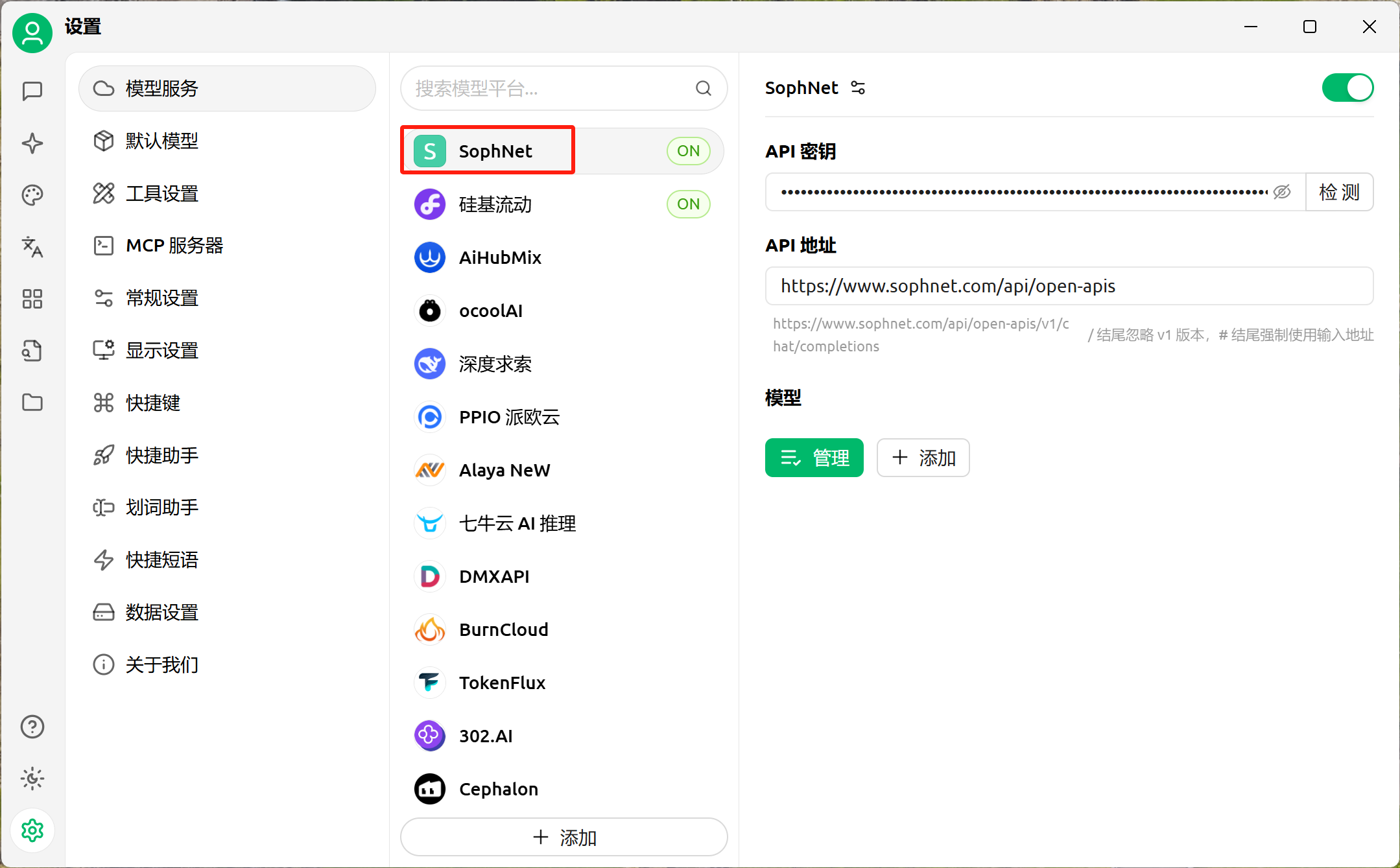
Task: Click the API 地址 heading text
Action: (801, 246)
